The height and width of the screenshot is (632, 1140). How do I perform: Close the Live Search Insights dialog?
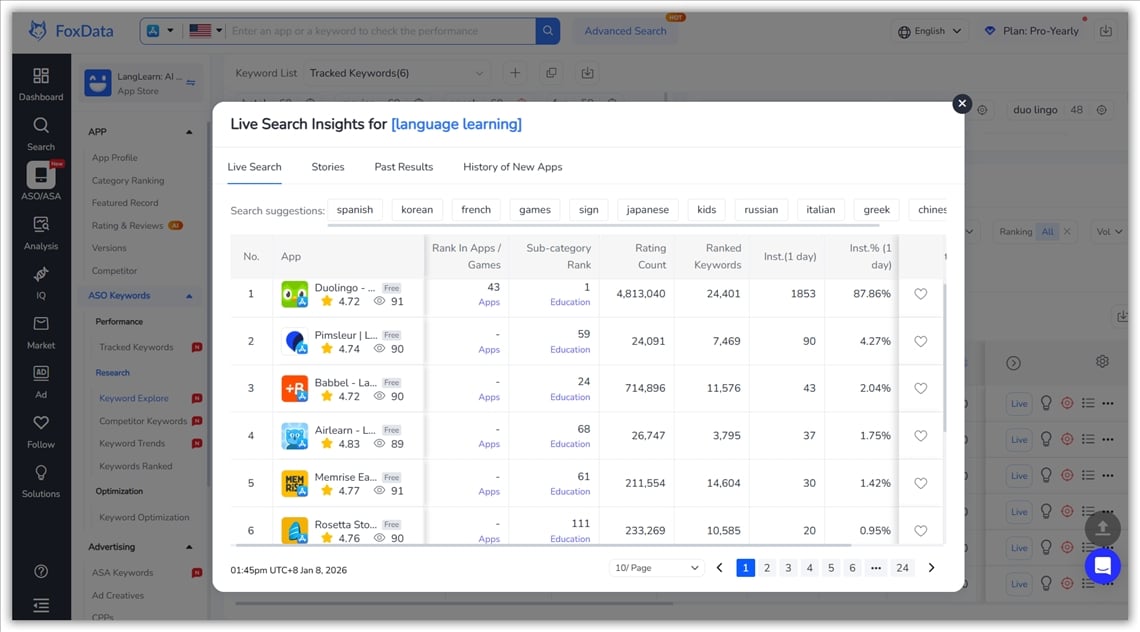click(961, 103)
